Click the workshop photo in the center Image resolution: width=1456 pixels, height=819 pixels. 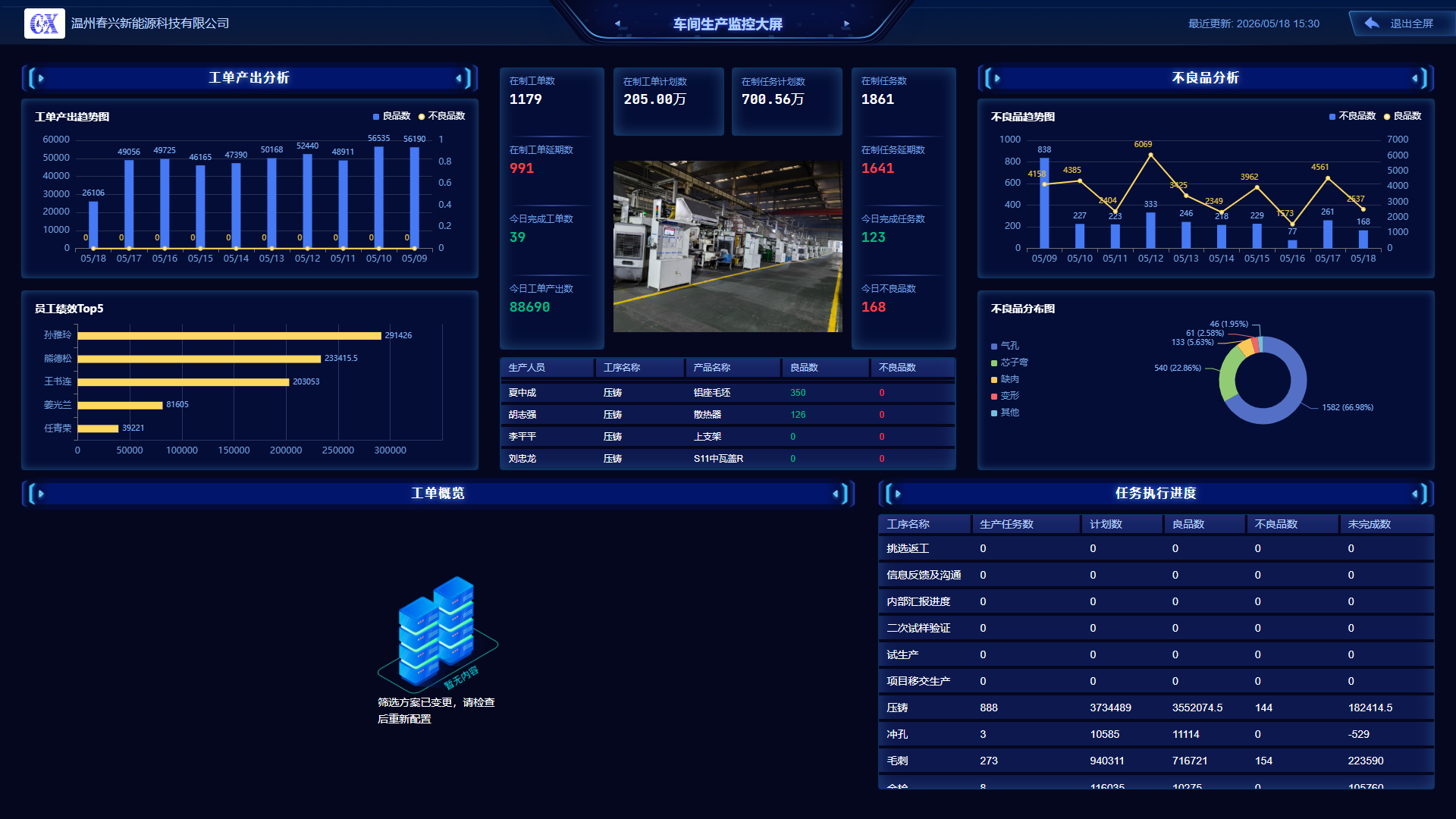click(727, 246)
